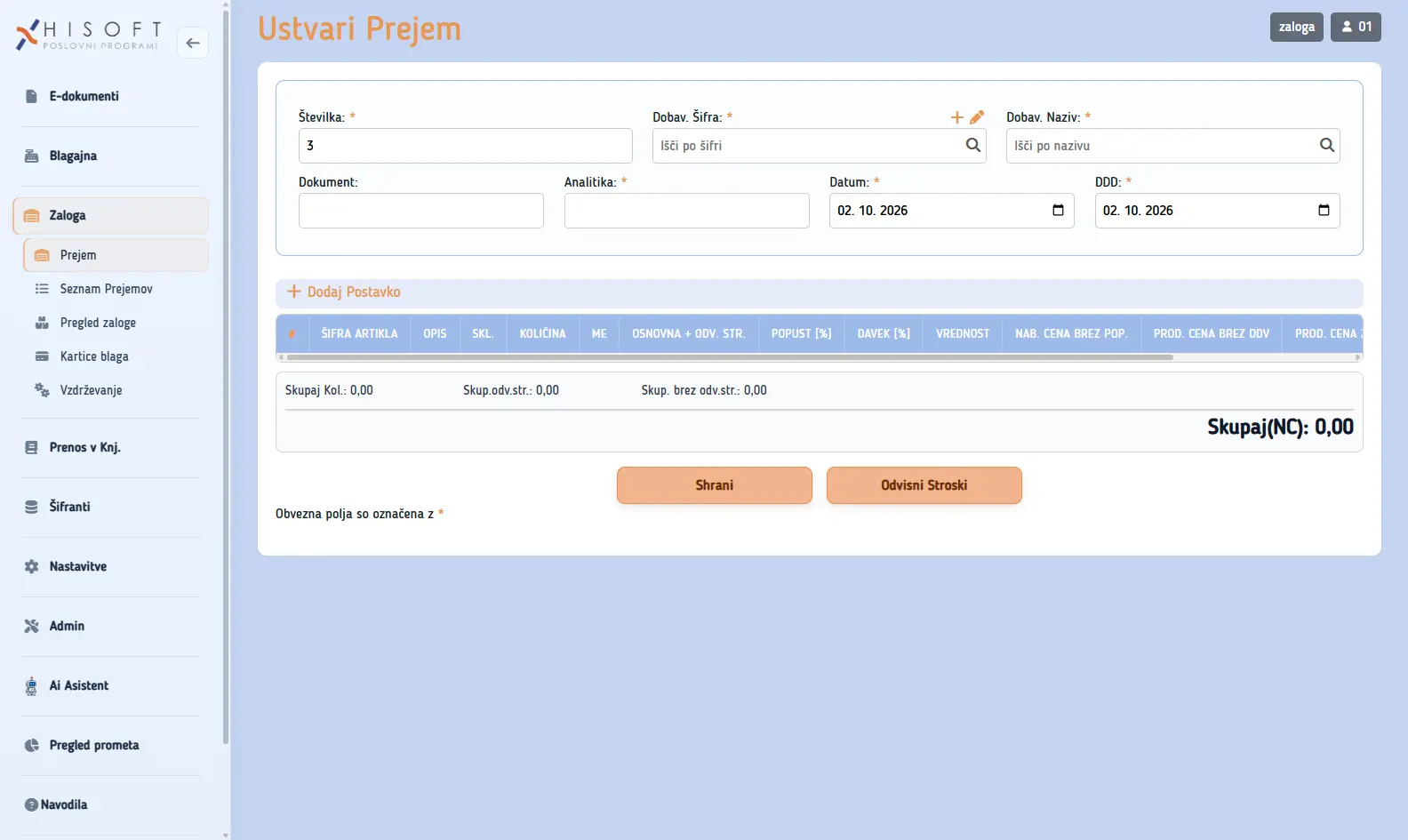Go to Seznam Prejemov
1408x840 pixels.
coord(116,289)
